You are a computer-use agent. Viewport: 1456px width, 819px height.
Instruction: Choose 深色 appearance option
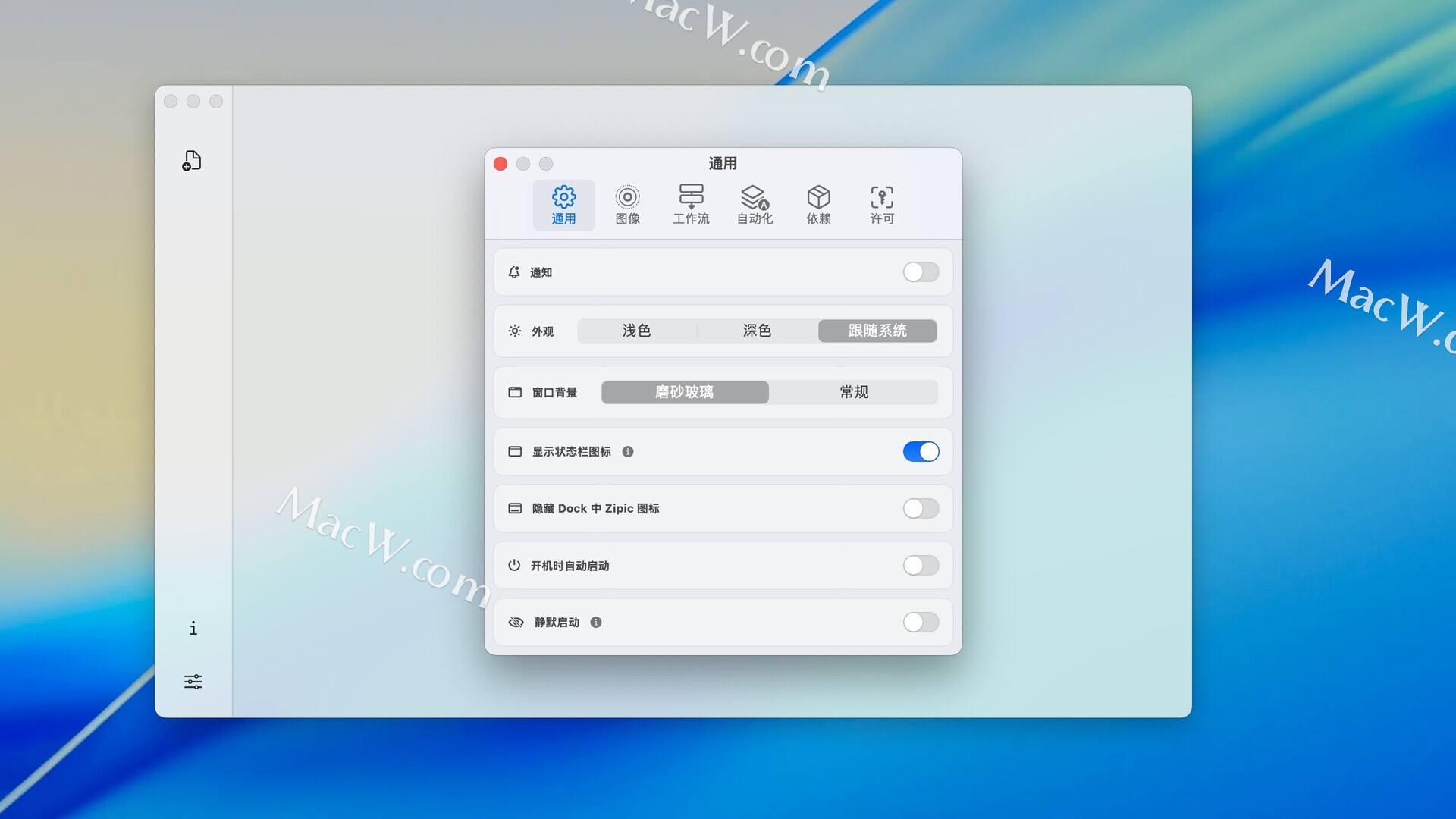tap(757, 331)
